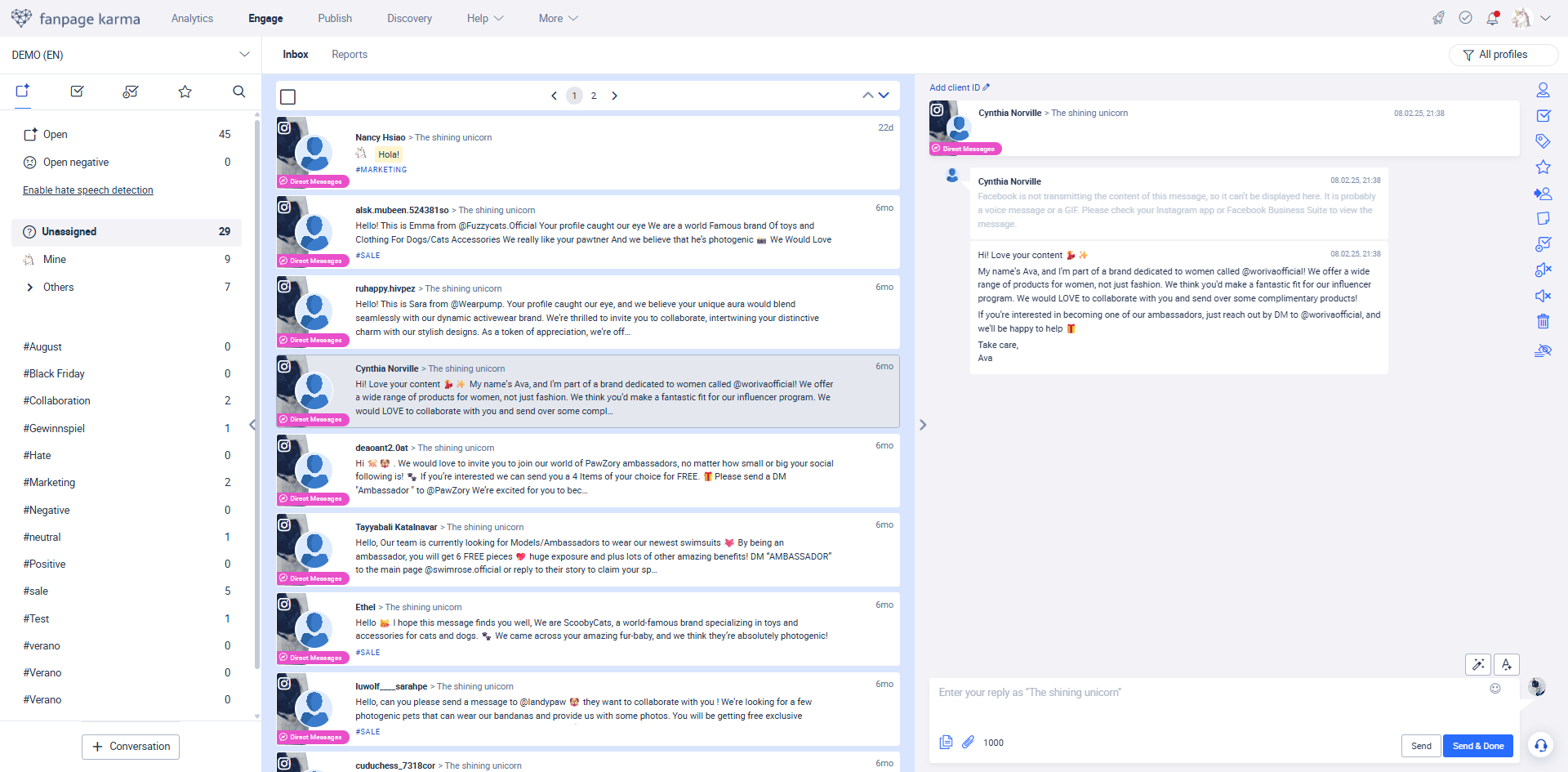The height and width of the screenshot is (772, 1568).
Task: Collapse the left sidebar with the arrow handle
Action: [252, 425]
